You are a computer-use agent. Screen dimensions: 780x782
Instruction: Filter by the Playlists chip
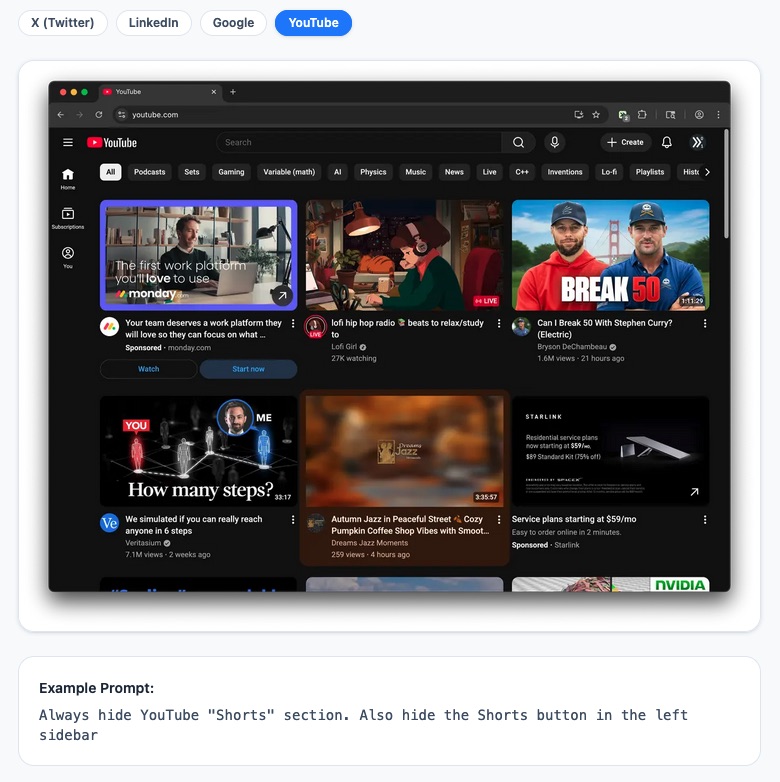tap(650, 172)
